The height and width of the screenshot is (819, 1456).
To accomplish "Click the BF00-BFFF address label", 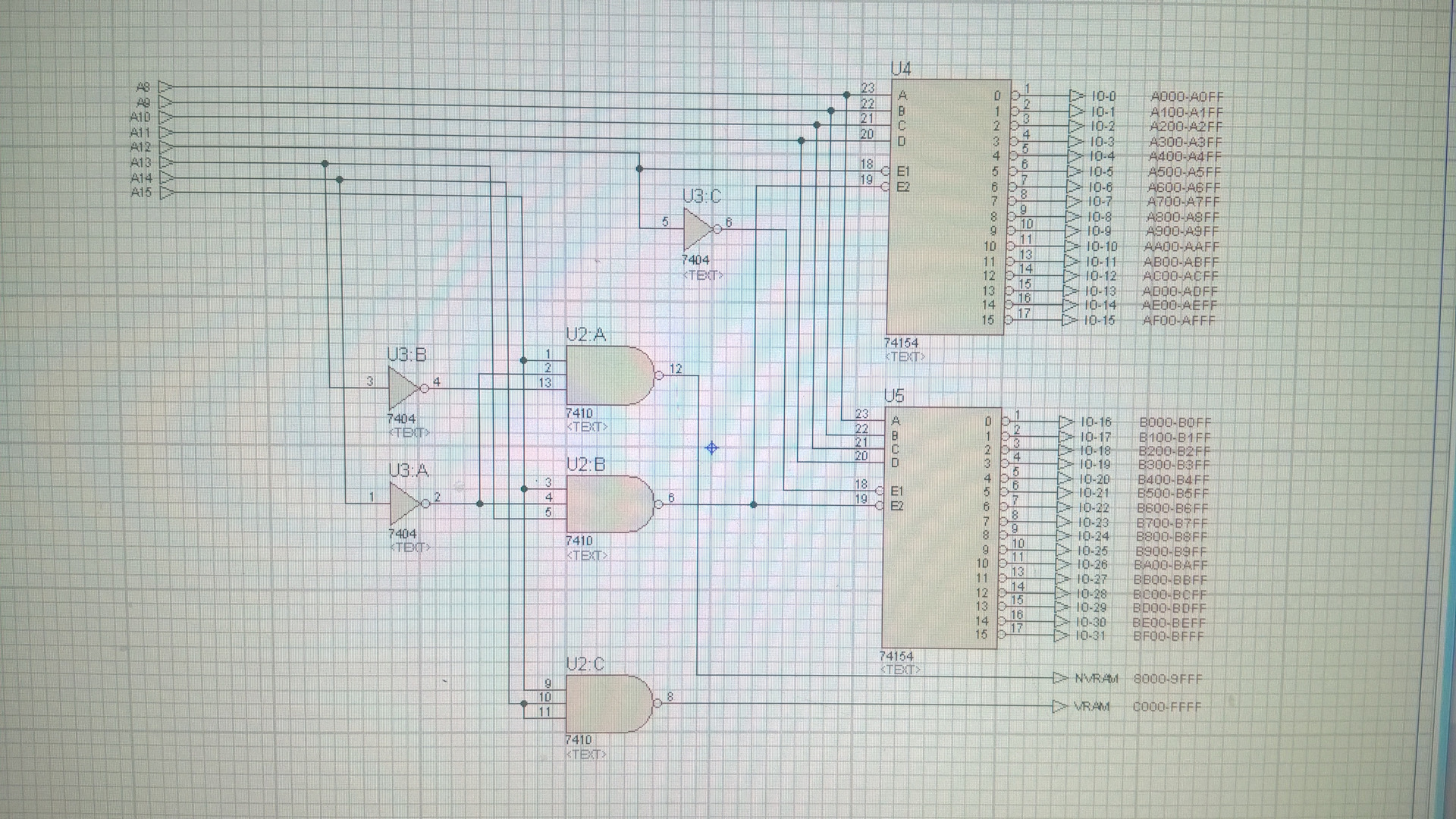I will coord(1169,636).
